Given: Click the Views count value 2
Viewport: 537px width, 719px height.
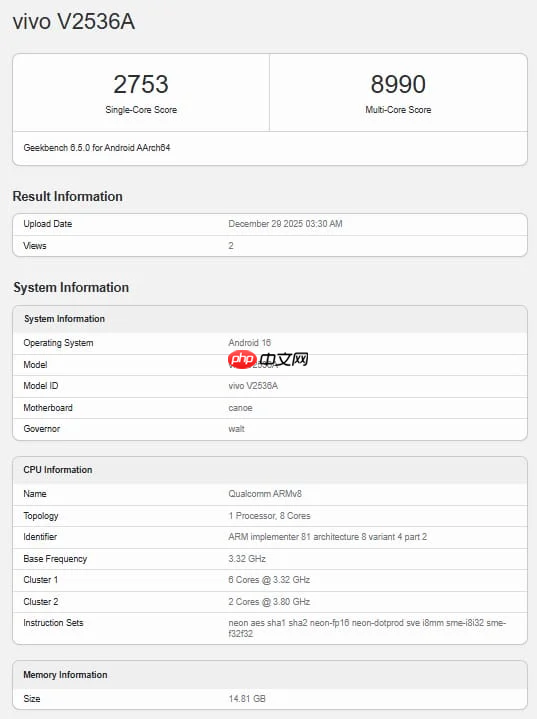Looking at the screenshot, I should pyautogui.click(x=231, y=246).
